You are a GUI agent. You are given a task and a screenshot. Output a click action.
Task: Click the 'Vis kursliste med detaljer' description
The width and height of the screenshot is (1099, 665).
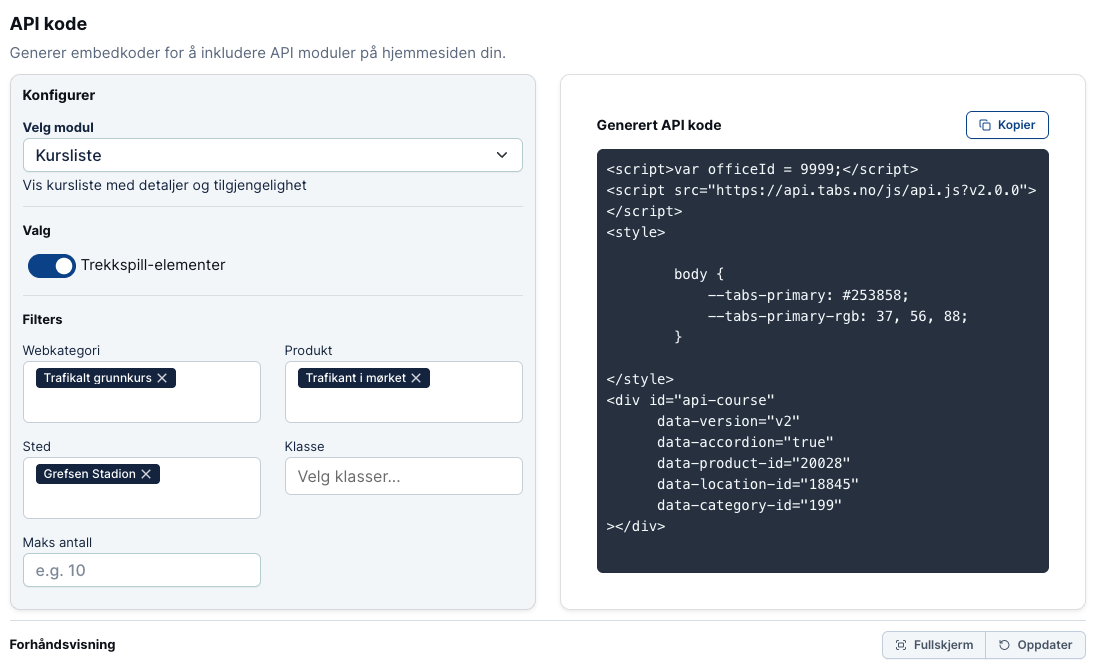(x=165, y=185)
